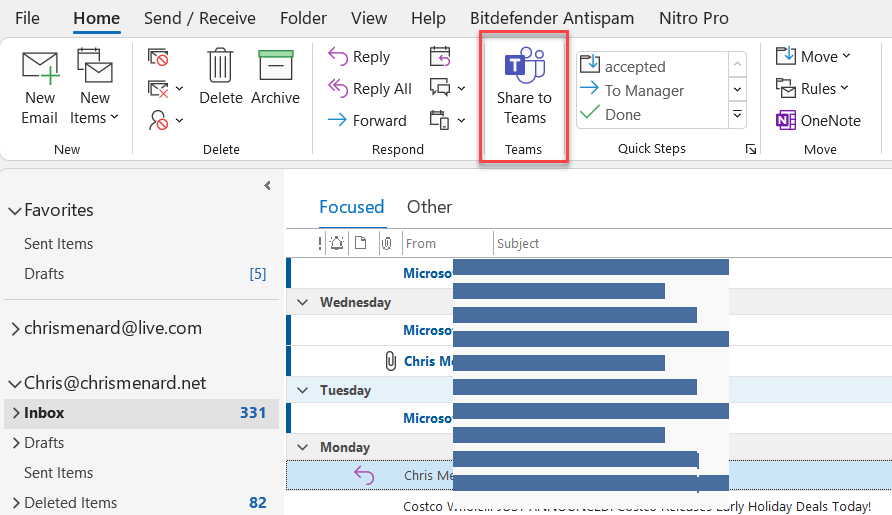This screenshot has height=515, width=892.
Task: Expand the chrismenard@live.com account
Action: click(x=15, y=329)
